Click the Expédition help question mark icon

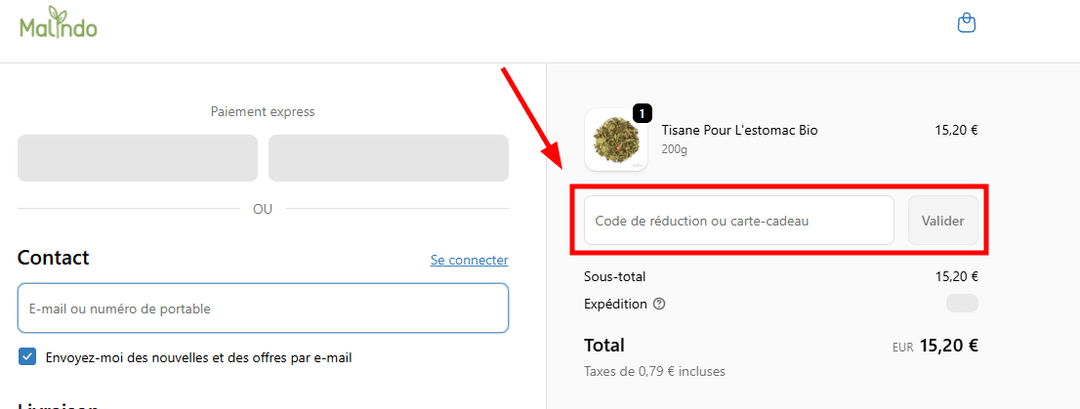(659, 304)
